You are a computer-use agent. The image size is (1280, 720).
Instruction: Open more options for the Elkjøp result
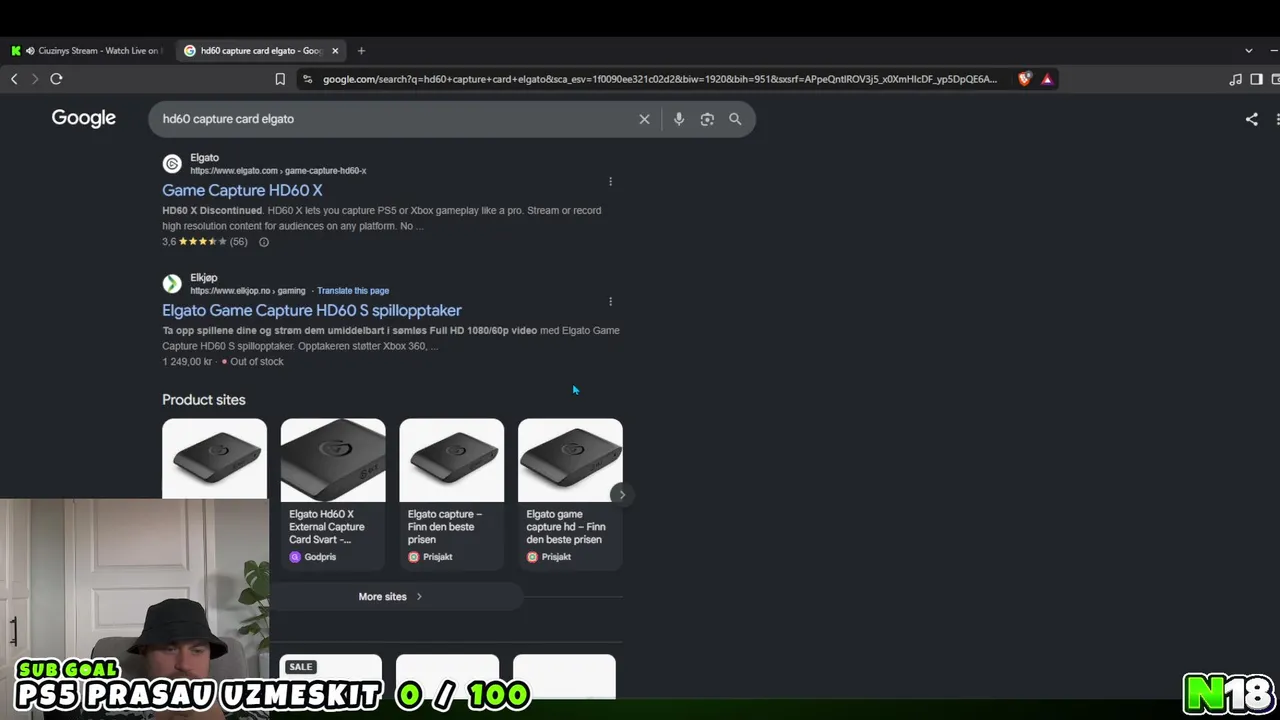click(x=610, y=301)
